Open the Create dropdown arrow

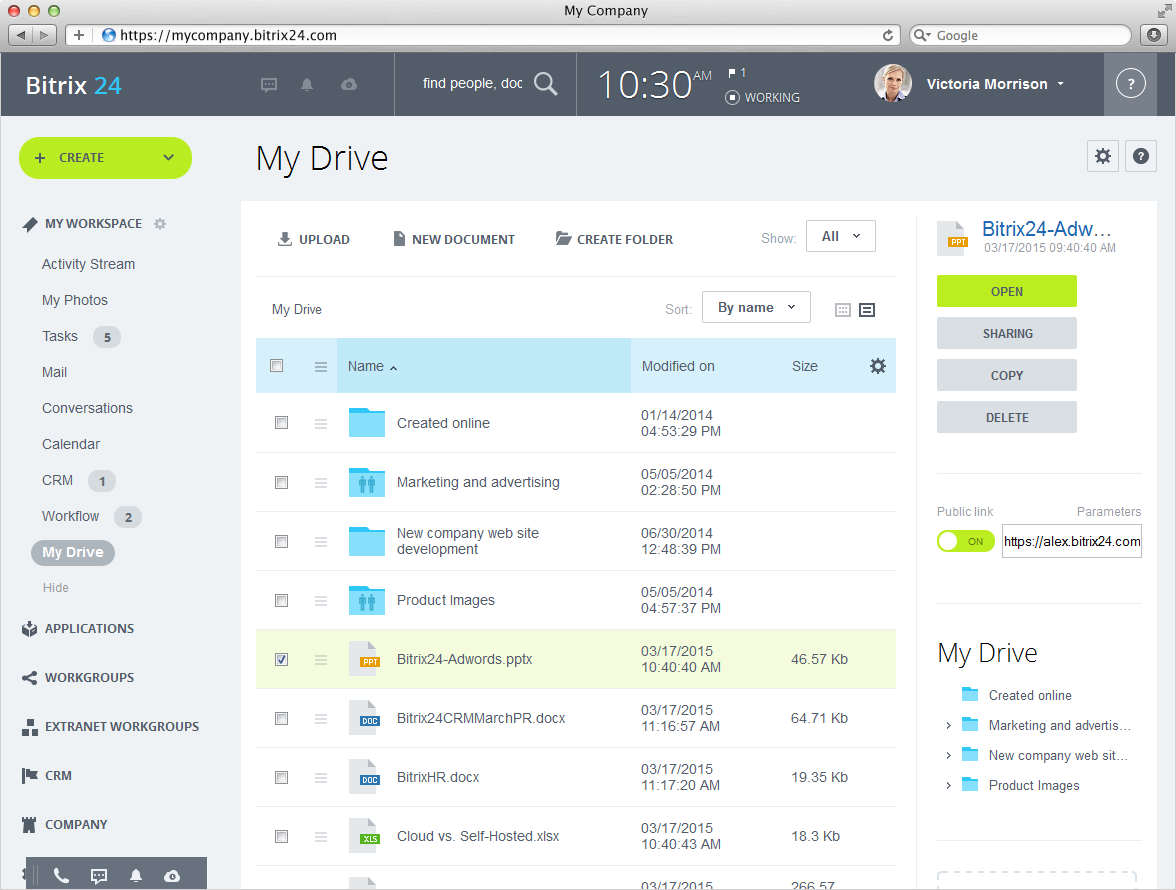click(169, 157)
